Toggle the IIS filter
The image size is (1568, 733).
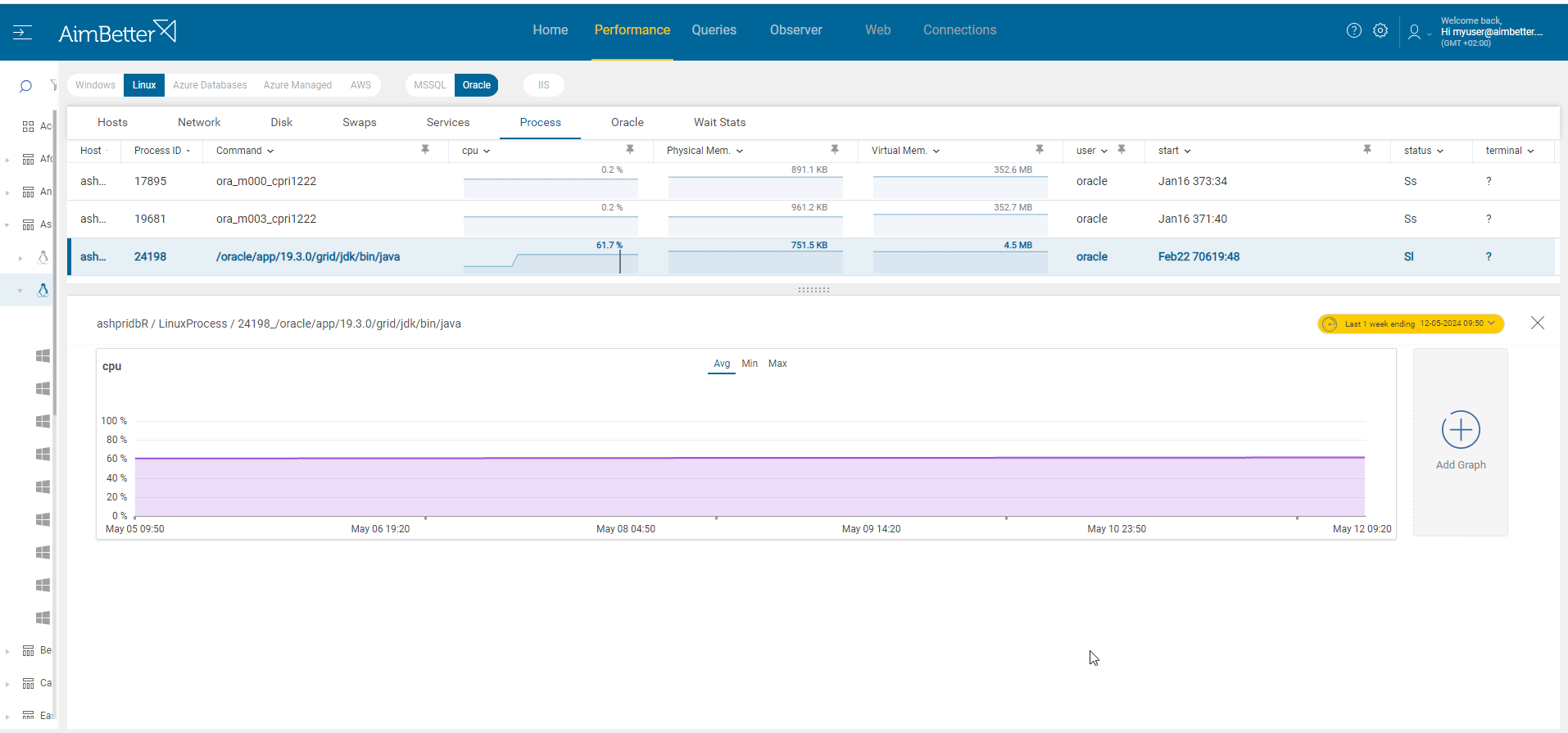(x=544, y=85)
